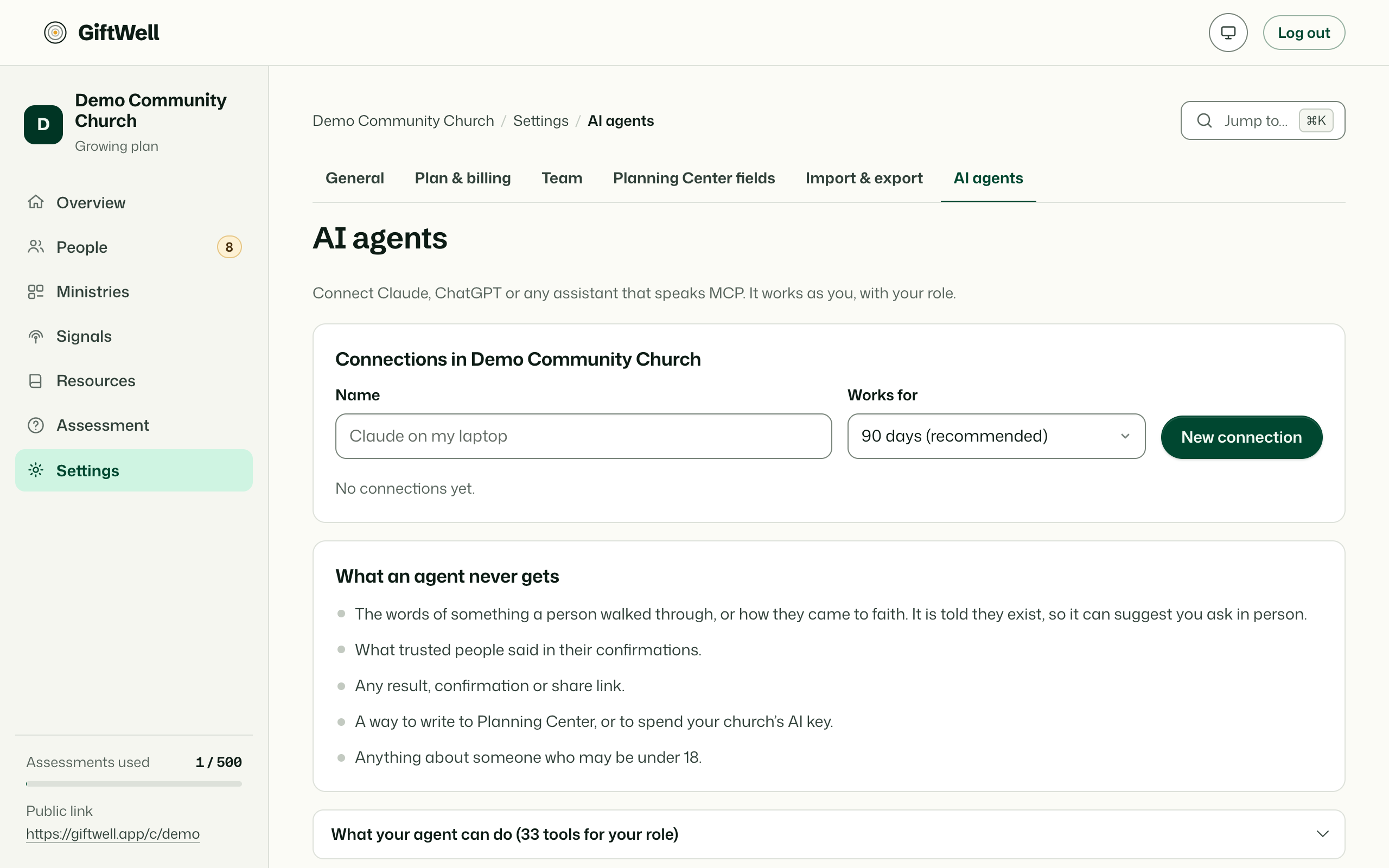Navigate to Signals in sidebar
This screenshot has height=868, width=1389.
[133, 336]
